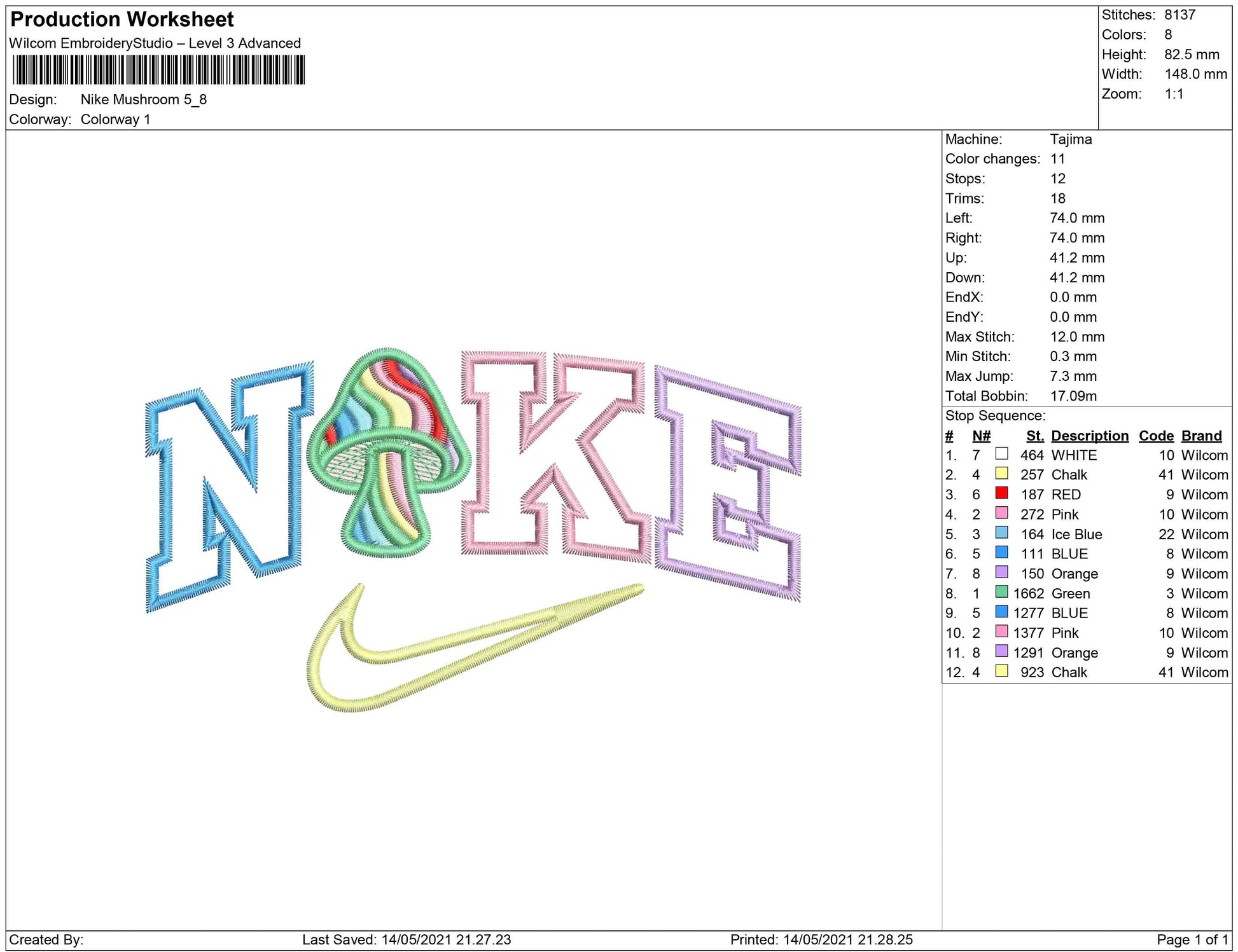
Task: Click the Chalk swatch in stop row 12
Action: [1001, 671]
